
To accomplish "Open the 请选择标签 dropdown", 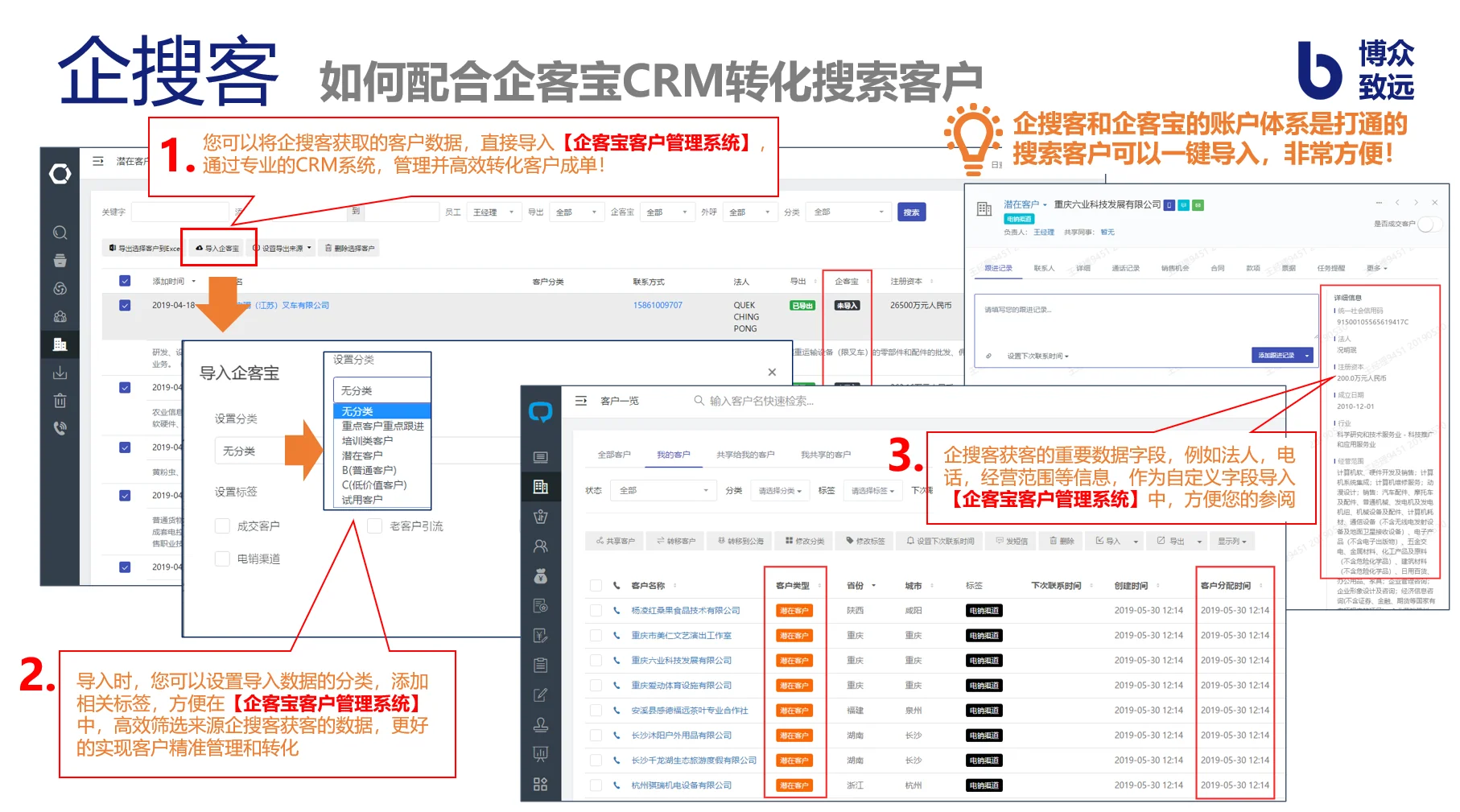I will point(872,490).
